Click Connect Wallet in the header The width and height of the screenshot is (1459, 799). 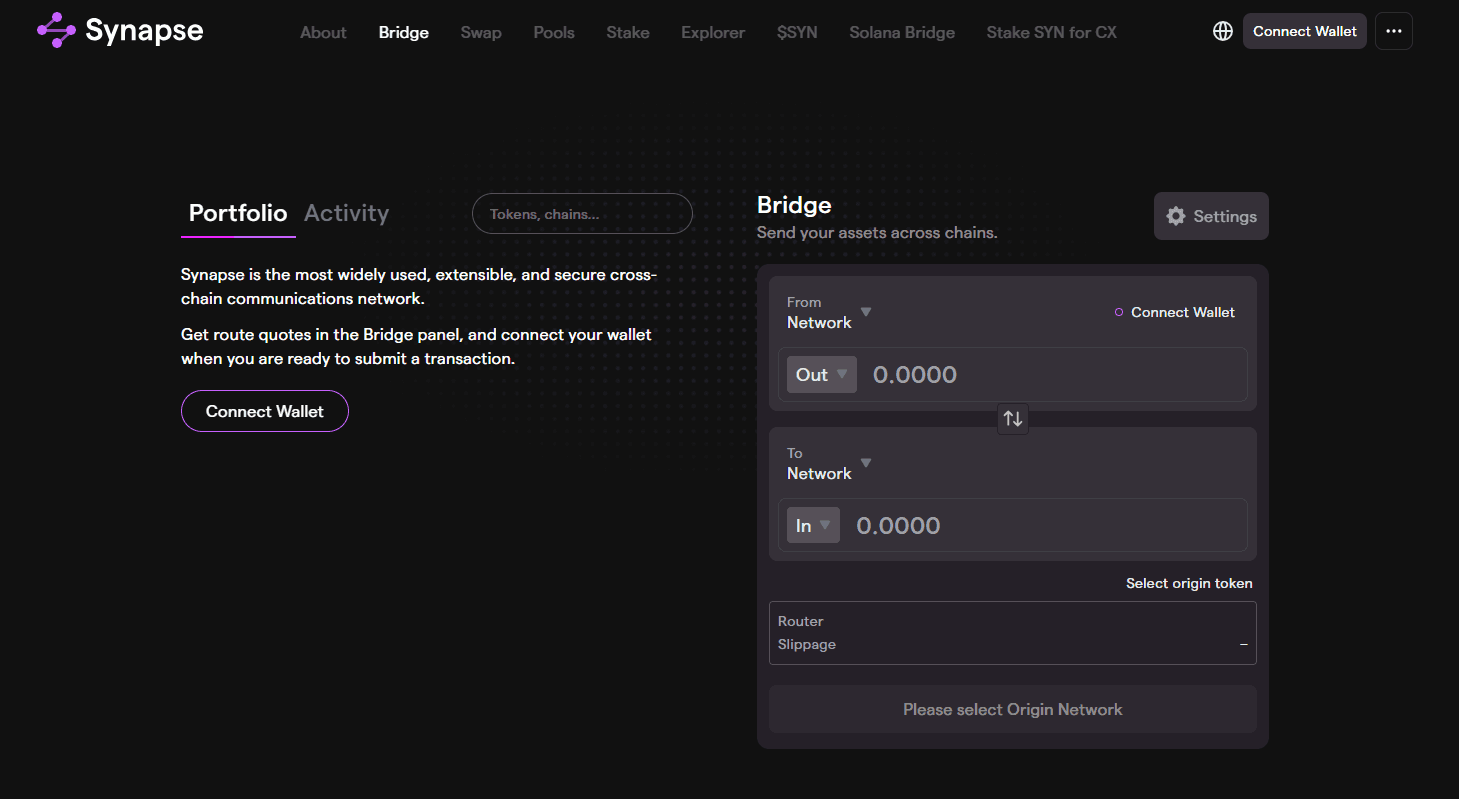1305,31
